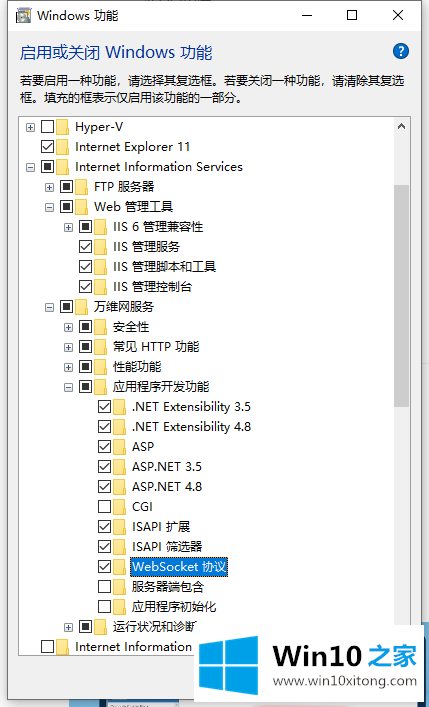Maximize the Windows 功能 dialog
The height and width of the screenshot is (707, 429).
coord(352,15)
